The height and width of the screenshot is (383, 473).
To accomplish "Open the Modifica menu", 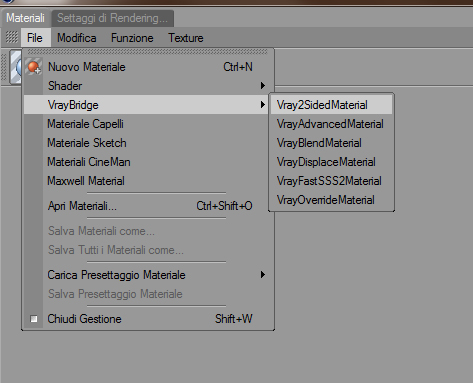I will click(x=77, y=38).
